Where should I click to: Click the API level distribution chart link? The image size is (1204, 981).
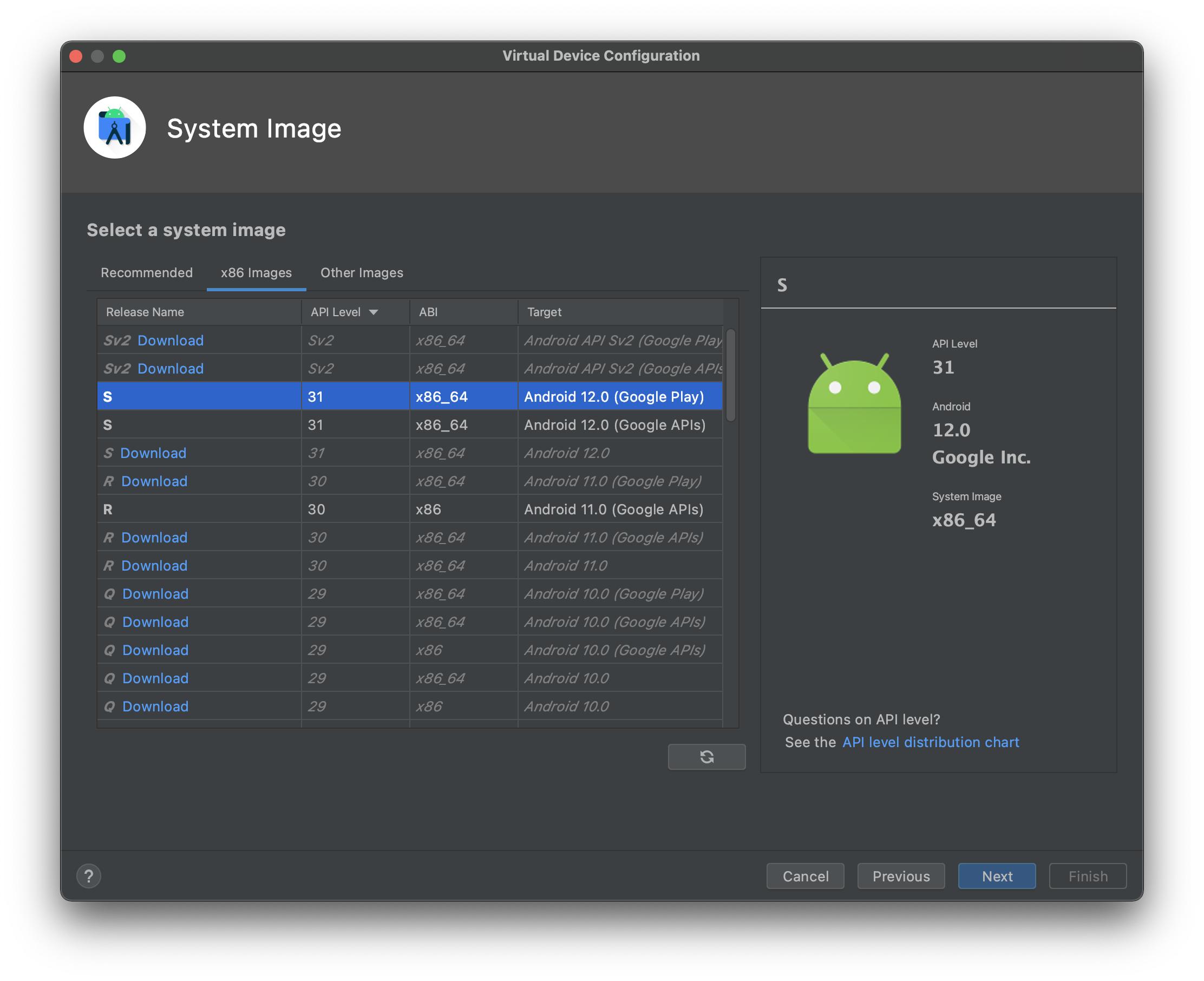point(929,741)
